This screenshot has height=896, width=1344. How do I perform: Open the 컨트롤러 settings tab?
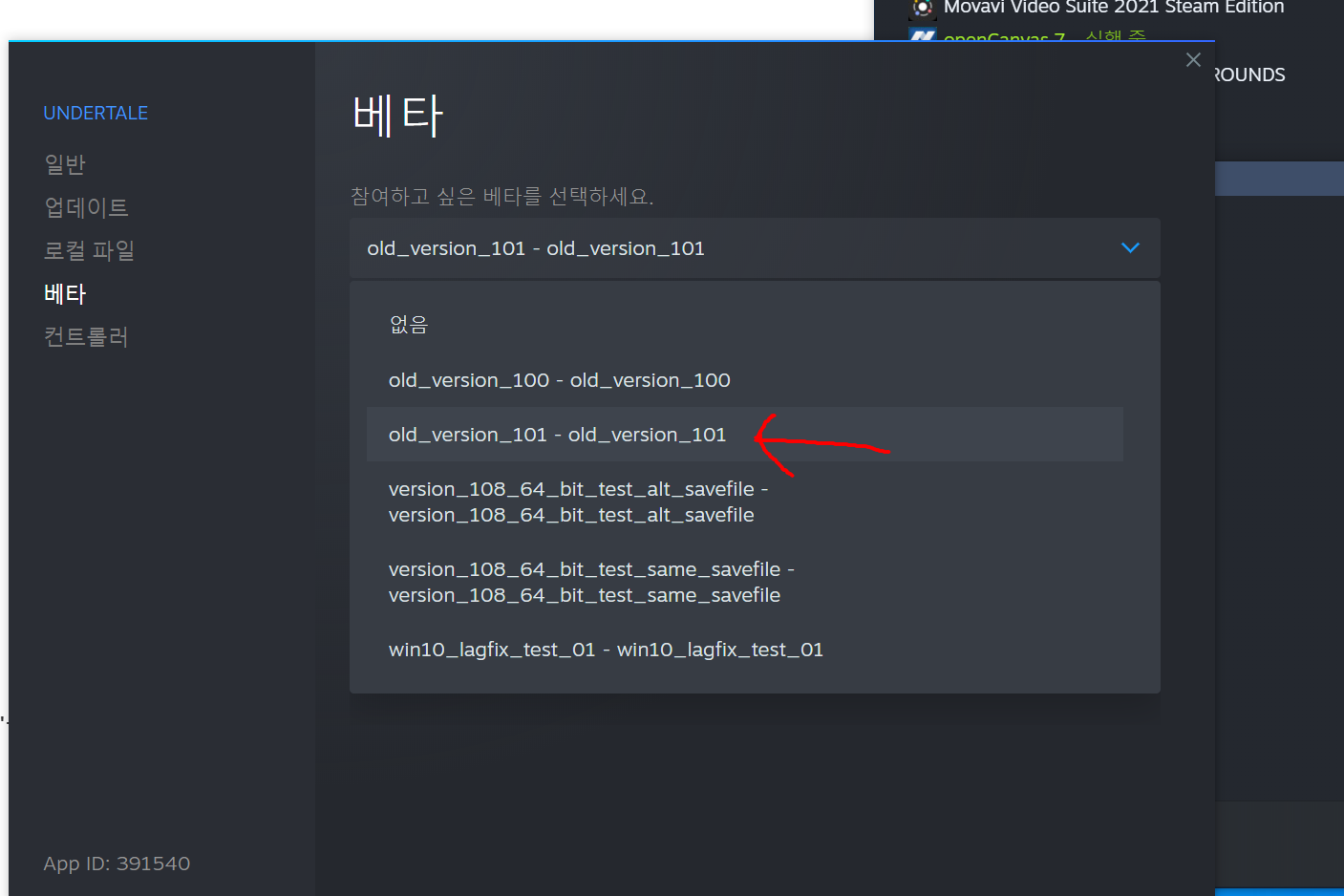click(x=86, y=336)
